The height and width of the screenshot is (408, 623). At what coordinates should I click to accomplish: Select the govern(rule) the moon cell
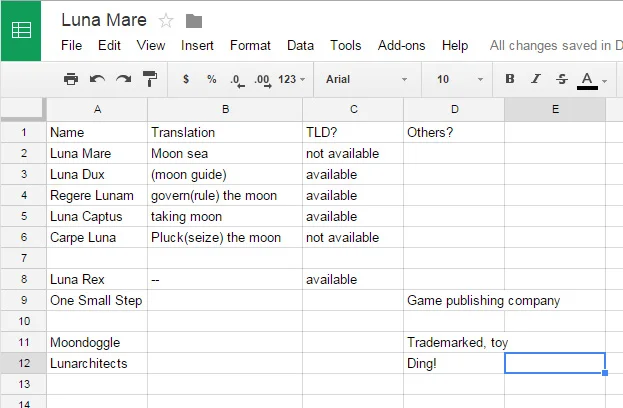(x=225, y=195)
